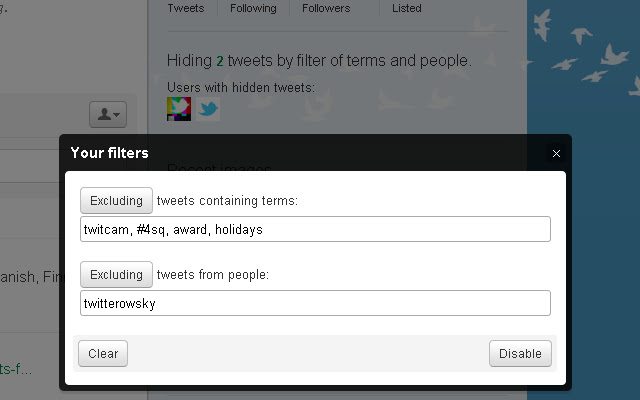The width and height of the screenshot is (640, 400).
Task: Click the green hidden tweets count
Action: coord(220,61)
